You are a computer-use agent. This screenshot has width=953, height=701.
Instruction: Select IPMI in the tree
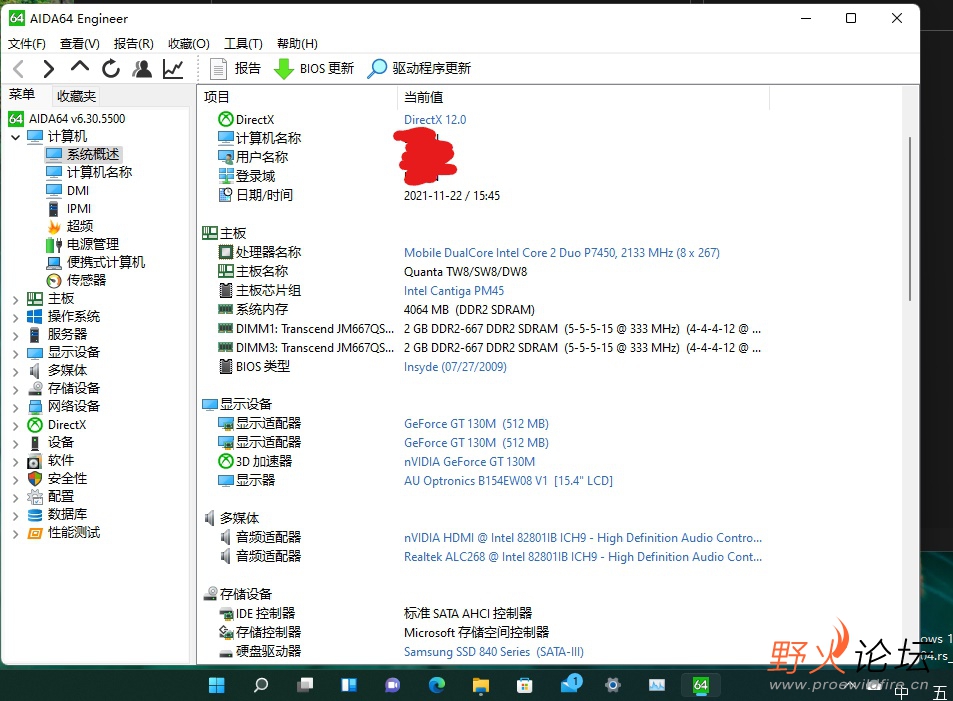(69, 209)
